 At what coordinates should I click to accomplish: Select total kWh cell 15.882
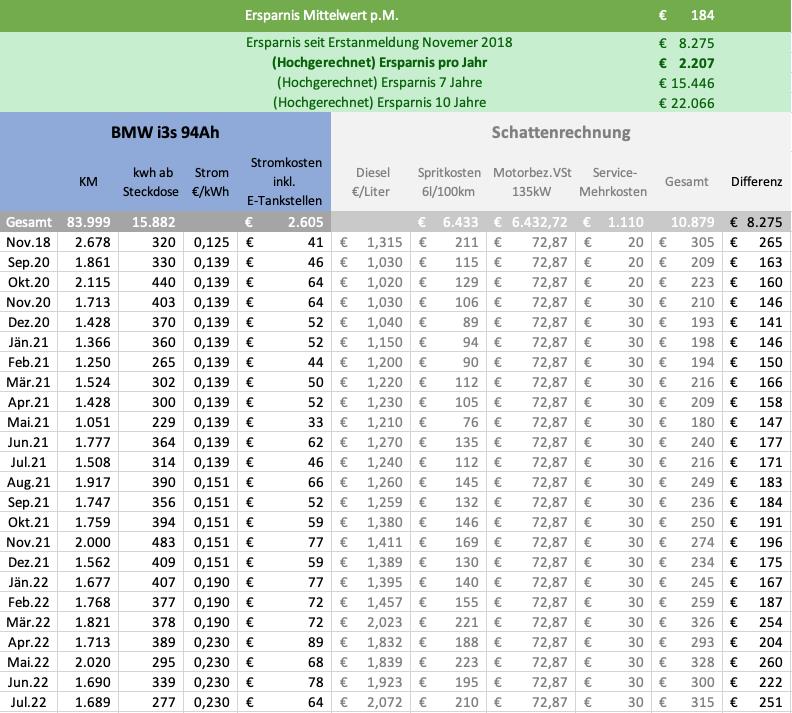pos(154,222)
